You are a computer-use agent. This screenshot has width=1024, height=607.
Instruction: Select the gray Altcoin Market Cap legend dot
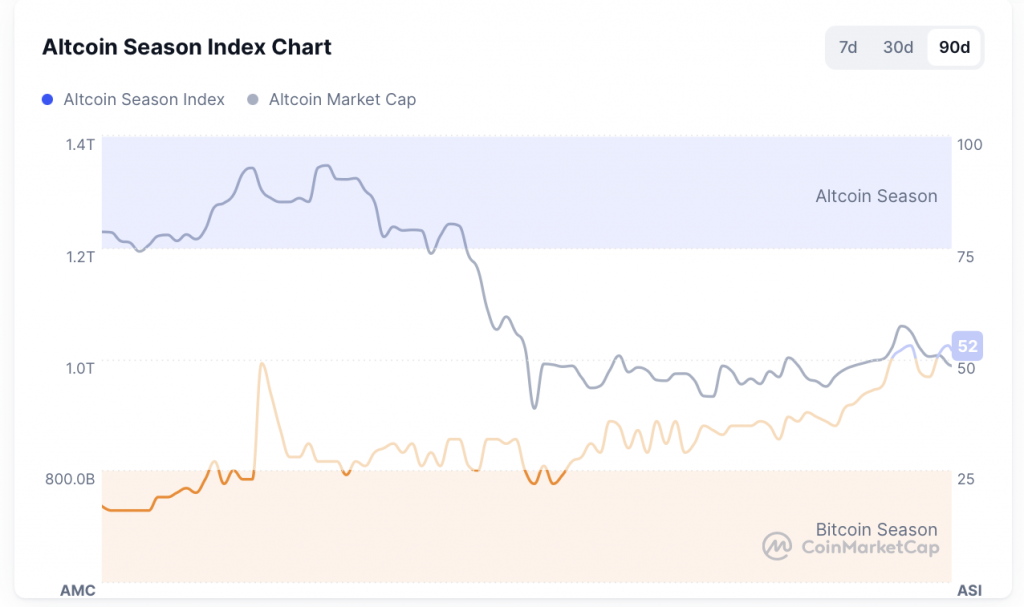(254, 99)
